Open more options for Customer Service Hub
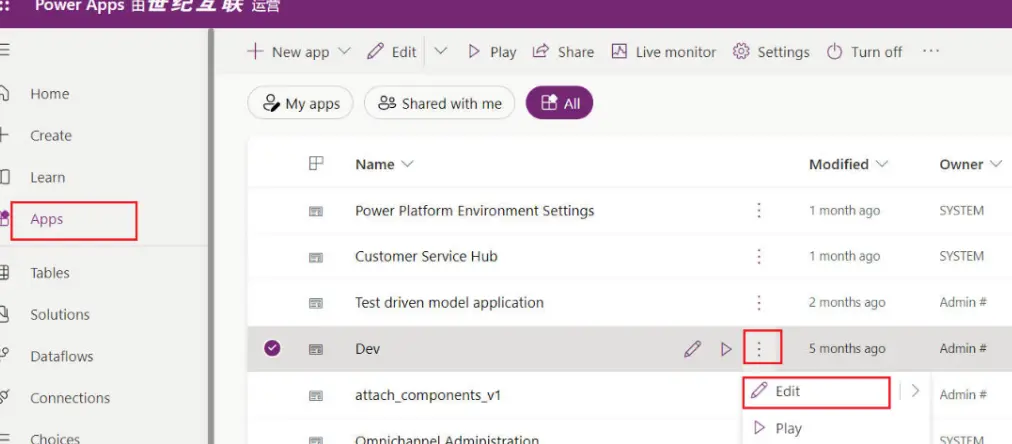 pyautogui.click(x=759, y=256)
